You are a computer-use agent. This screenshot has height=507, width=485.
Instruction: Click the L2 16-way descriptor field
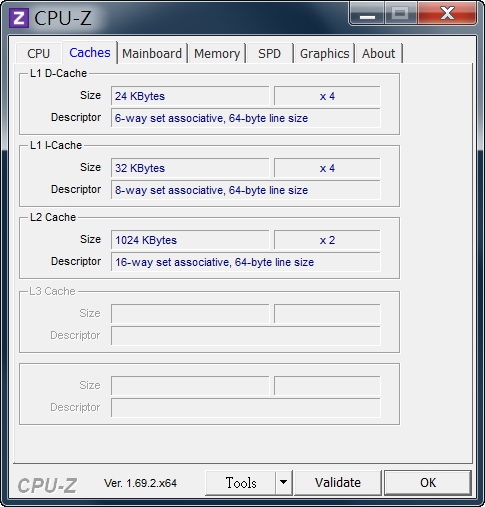click(246, 262)
